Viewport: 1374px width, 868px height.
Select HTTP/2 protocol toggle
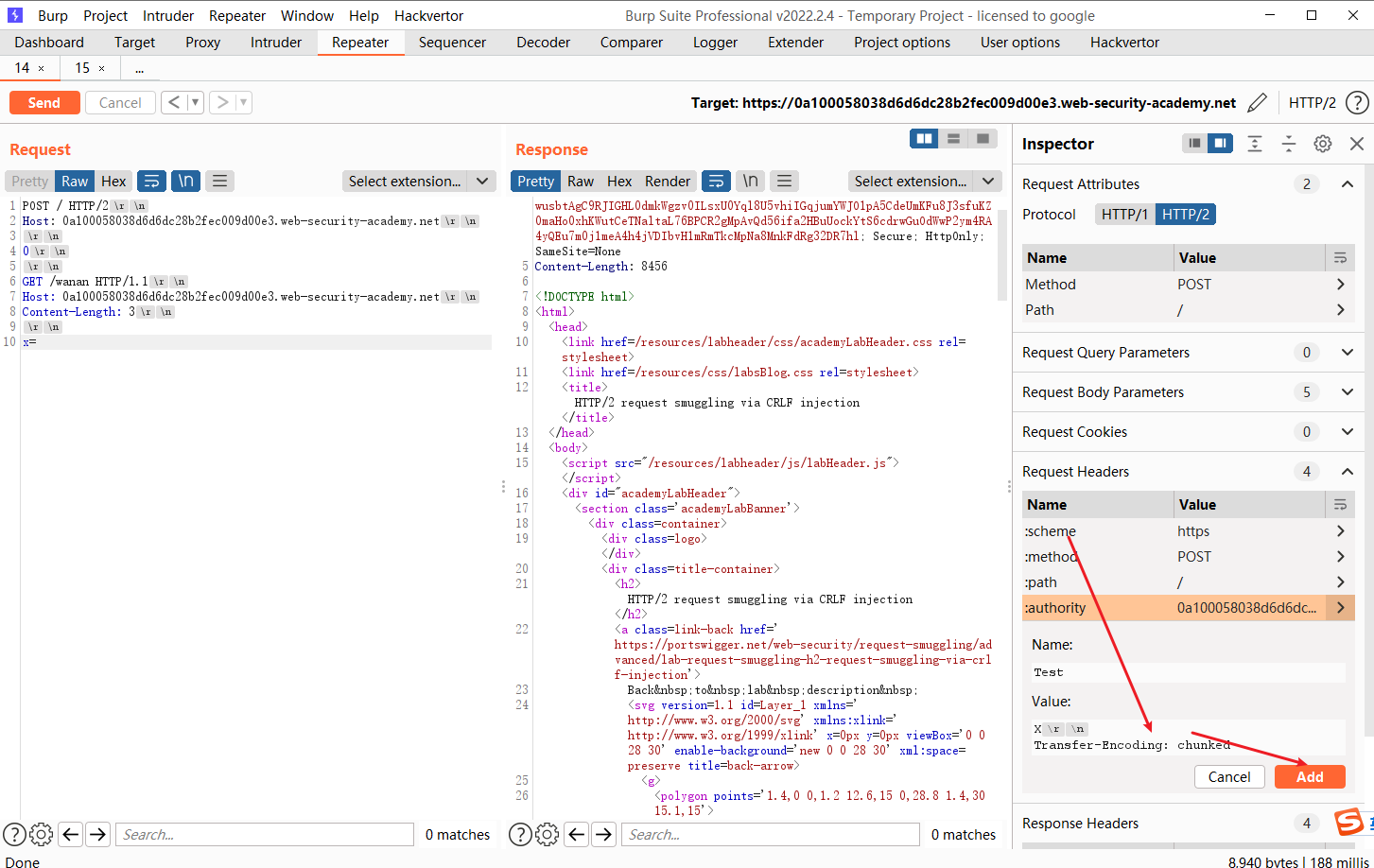(1186, 215)
